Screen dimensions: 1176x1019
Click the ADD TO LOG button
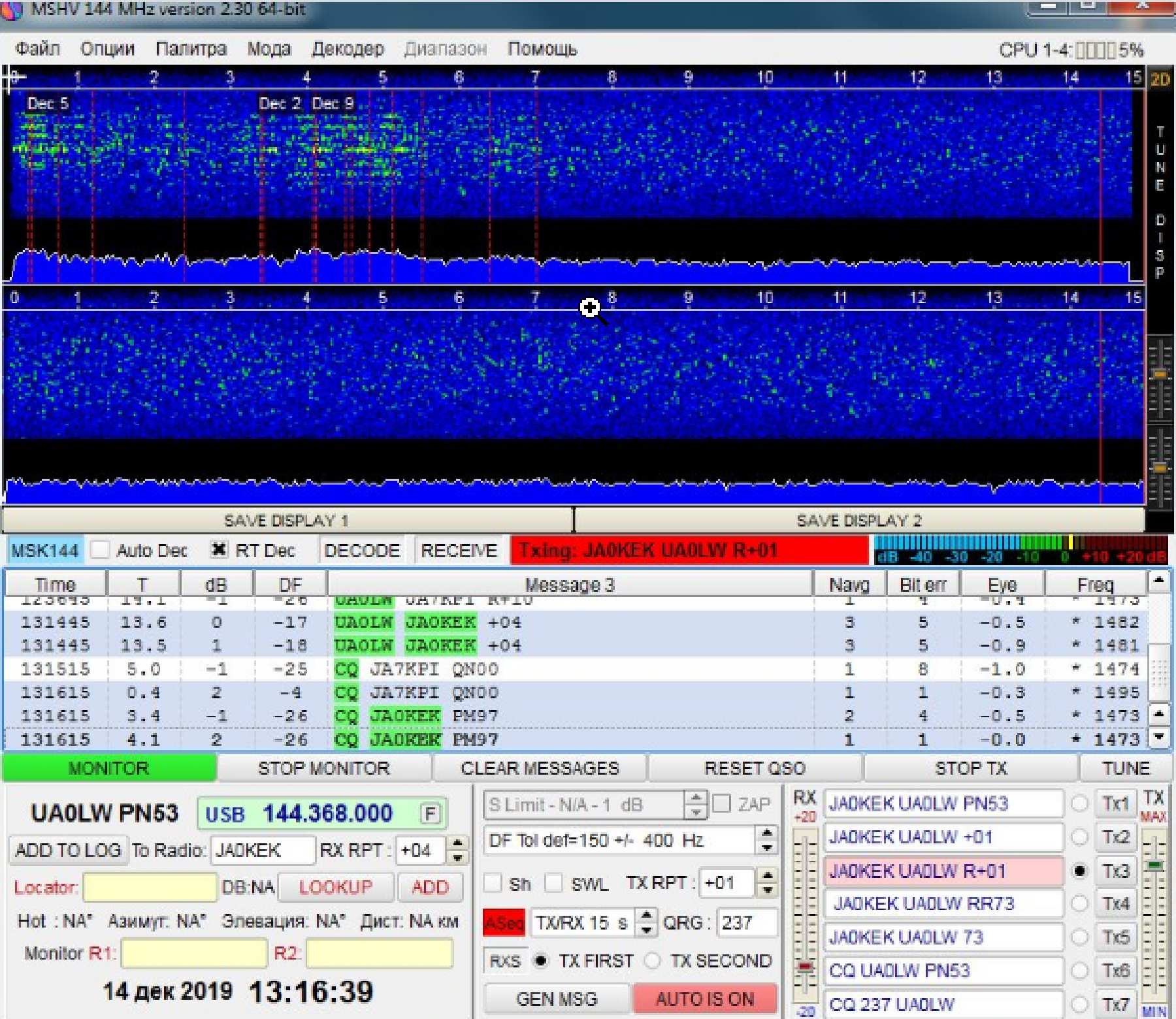68,850
